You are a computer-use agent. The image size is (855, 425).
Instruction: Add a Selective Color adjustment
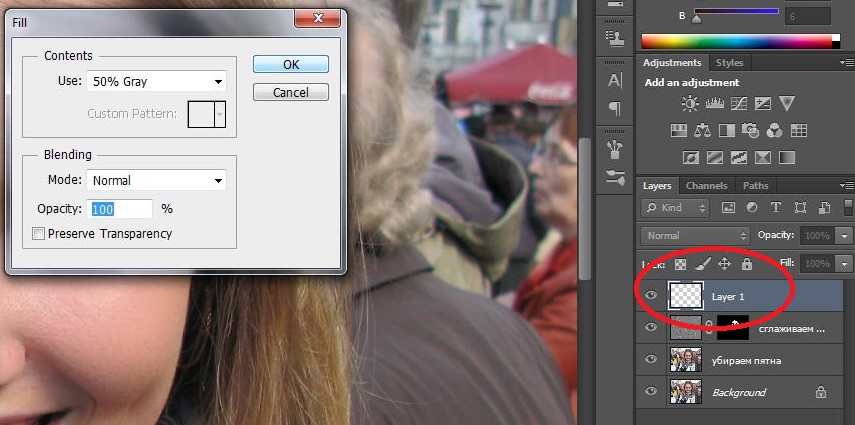[x=763, y=158]
